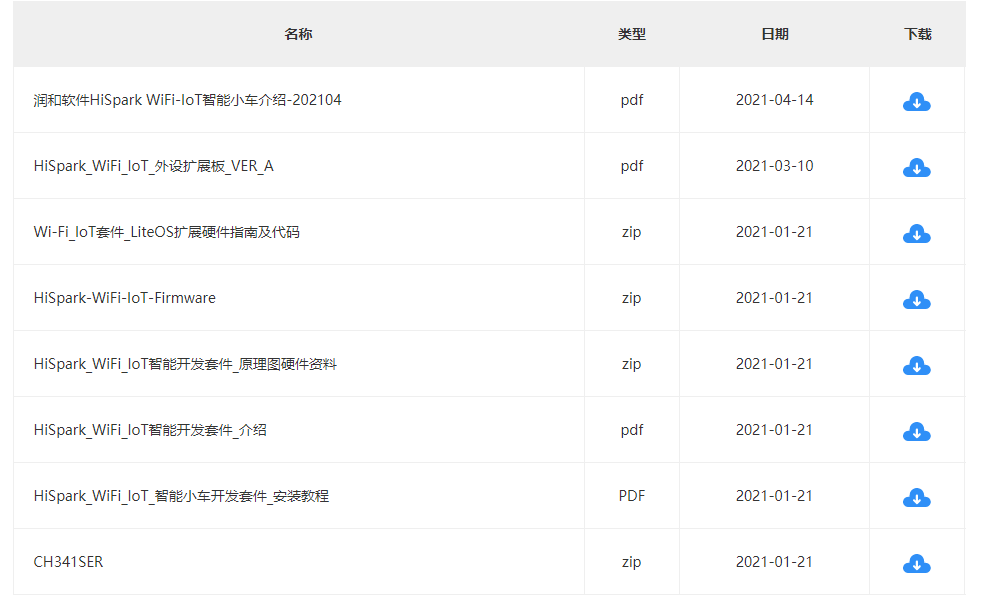This screenshot has height=601, width=983.
Task: Click the 类型 column header
Action: point(631,34)
